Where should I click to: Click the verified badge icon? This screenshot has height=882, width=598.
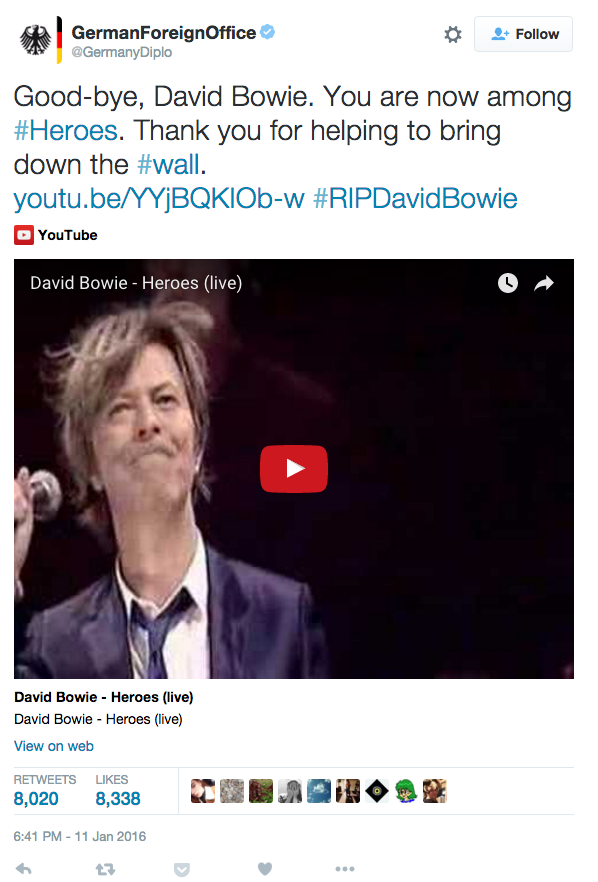click(x=268, y=32)
